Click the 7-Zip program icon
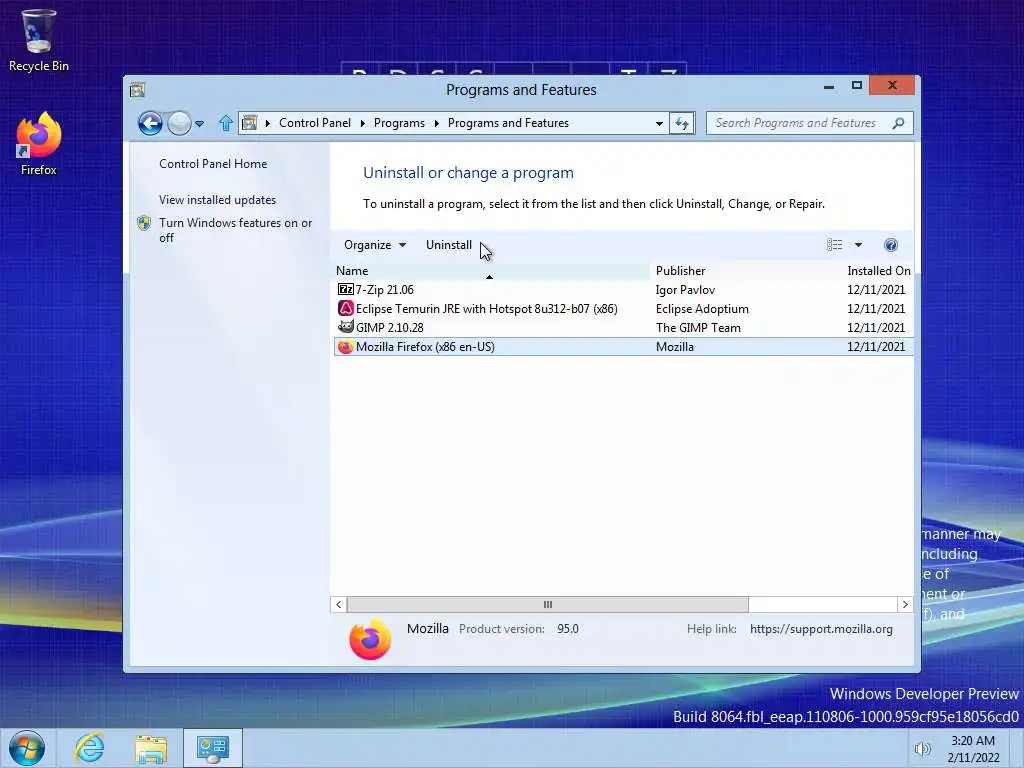 click(345, 289)
